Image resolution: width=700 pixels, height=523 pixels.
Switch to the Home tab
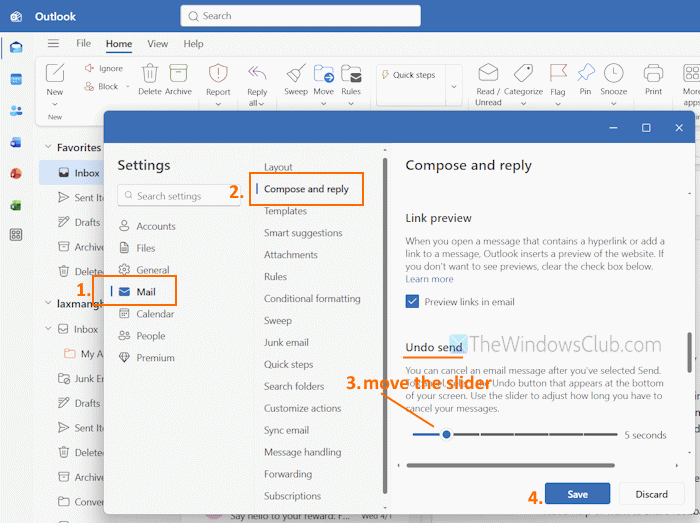tap(119, 44)
